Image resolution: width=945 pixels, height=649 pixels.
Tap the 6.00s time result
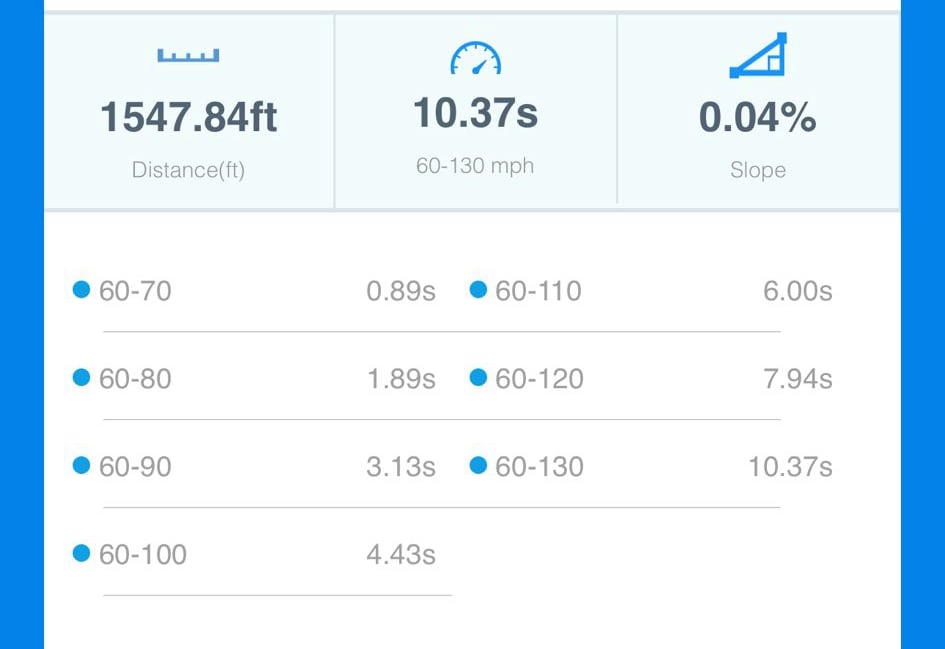(x=797, y=291)
